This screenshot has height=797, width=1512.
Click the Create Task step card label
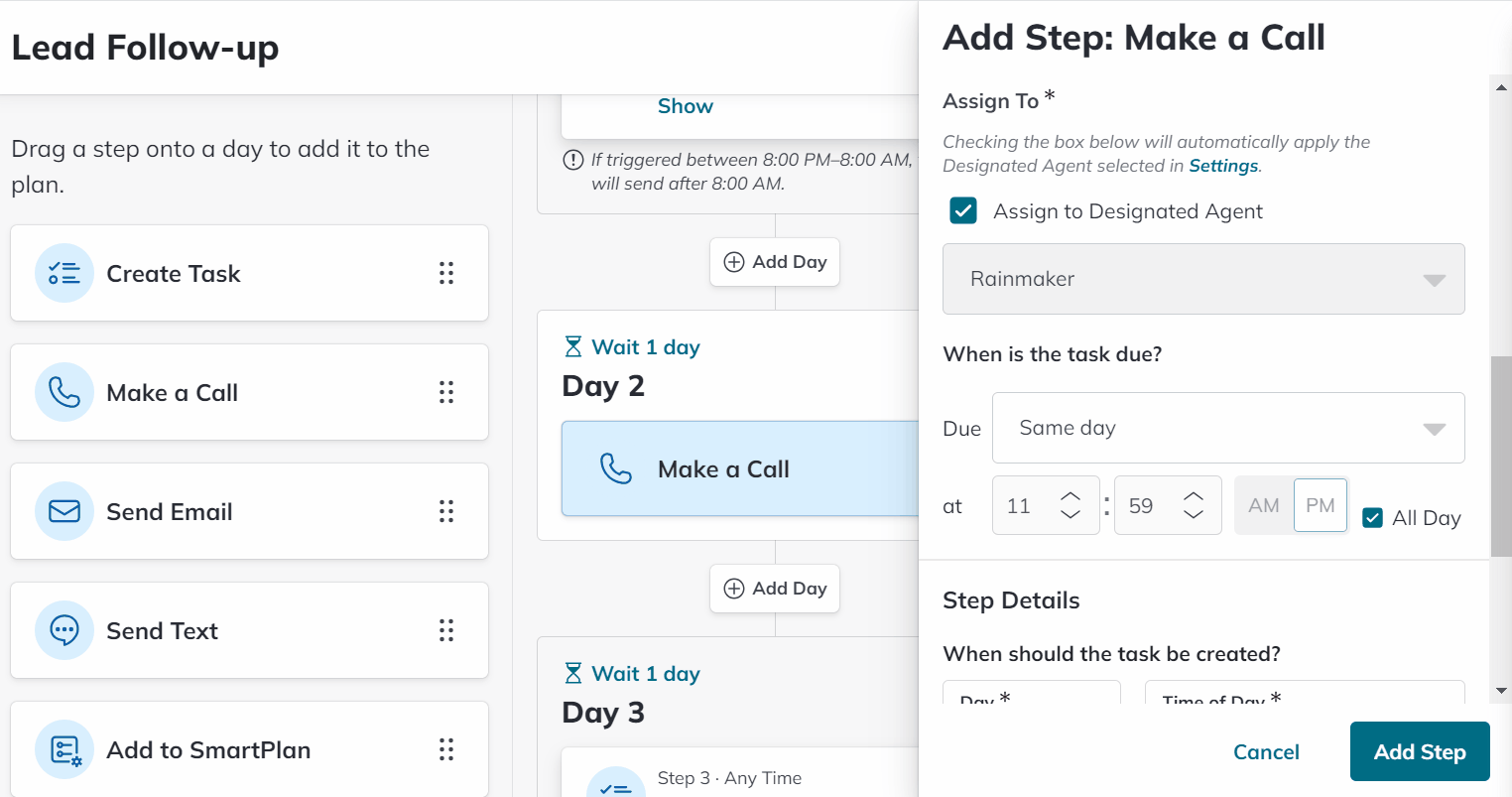click(x=174, y=273)
